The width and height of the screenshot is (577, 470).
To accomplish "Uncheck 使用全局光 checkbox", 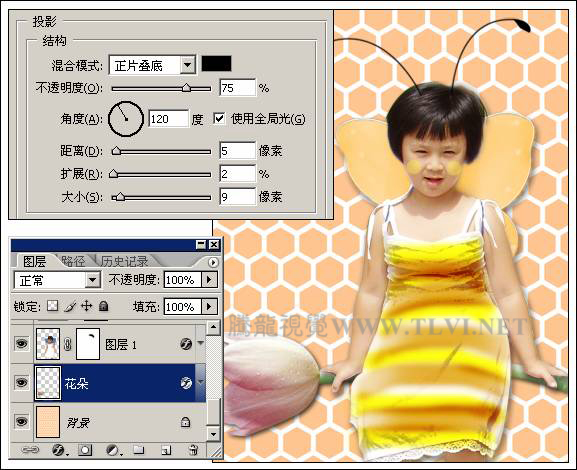I will tap(219, 119).
